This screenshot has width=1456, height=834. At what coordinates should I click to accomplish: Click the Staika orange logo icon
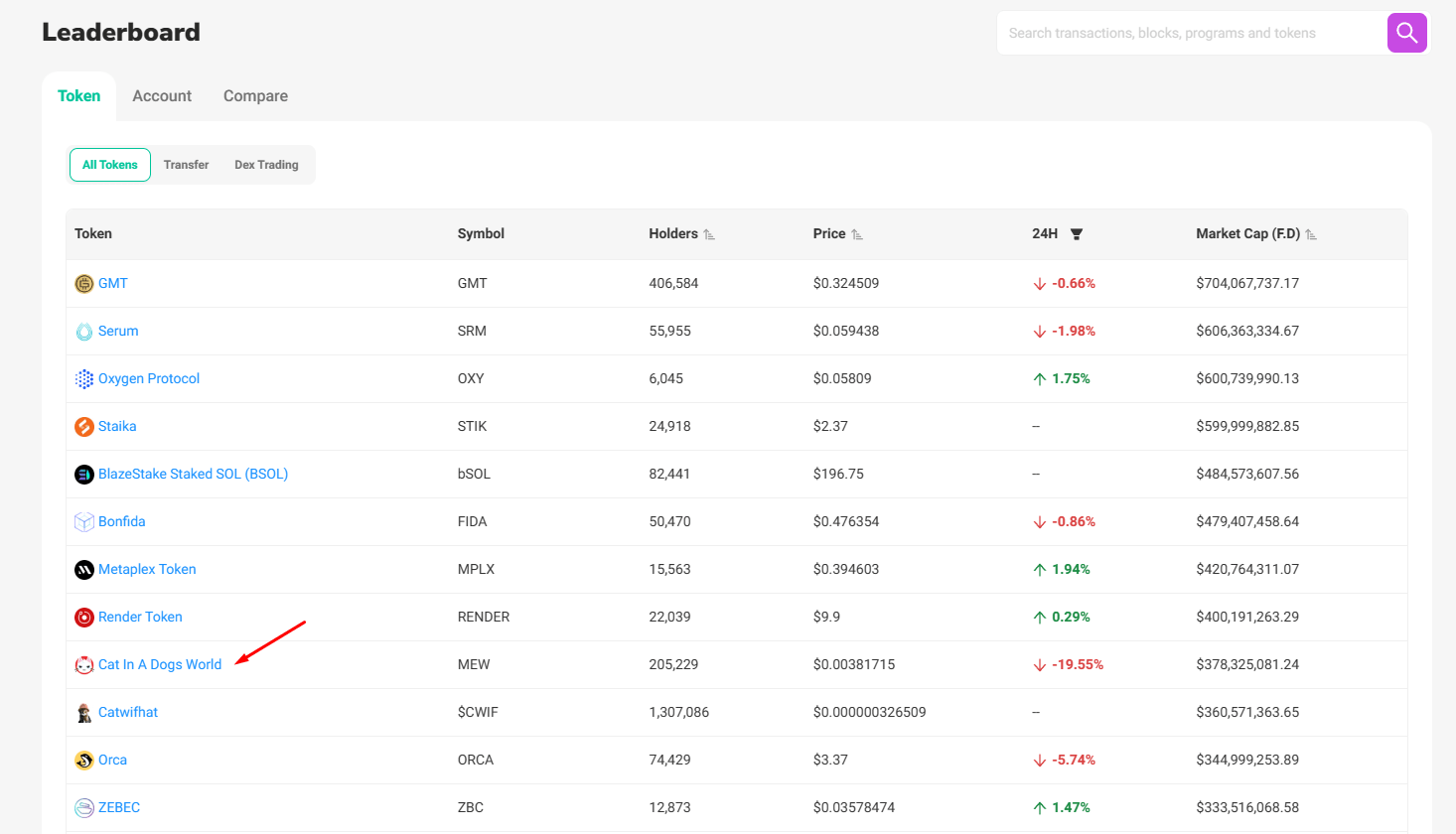[x=84, y=427]
